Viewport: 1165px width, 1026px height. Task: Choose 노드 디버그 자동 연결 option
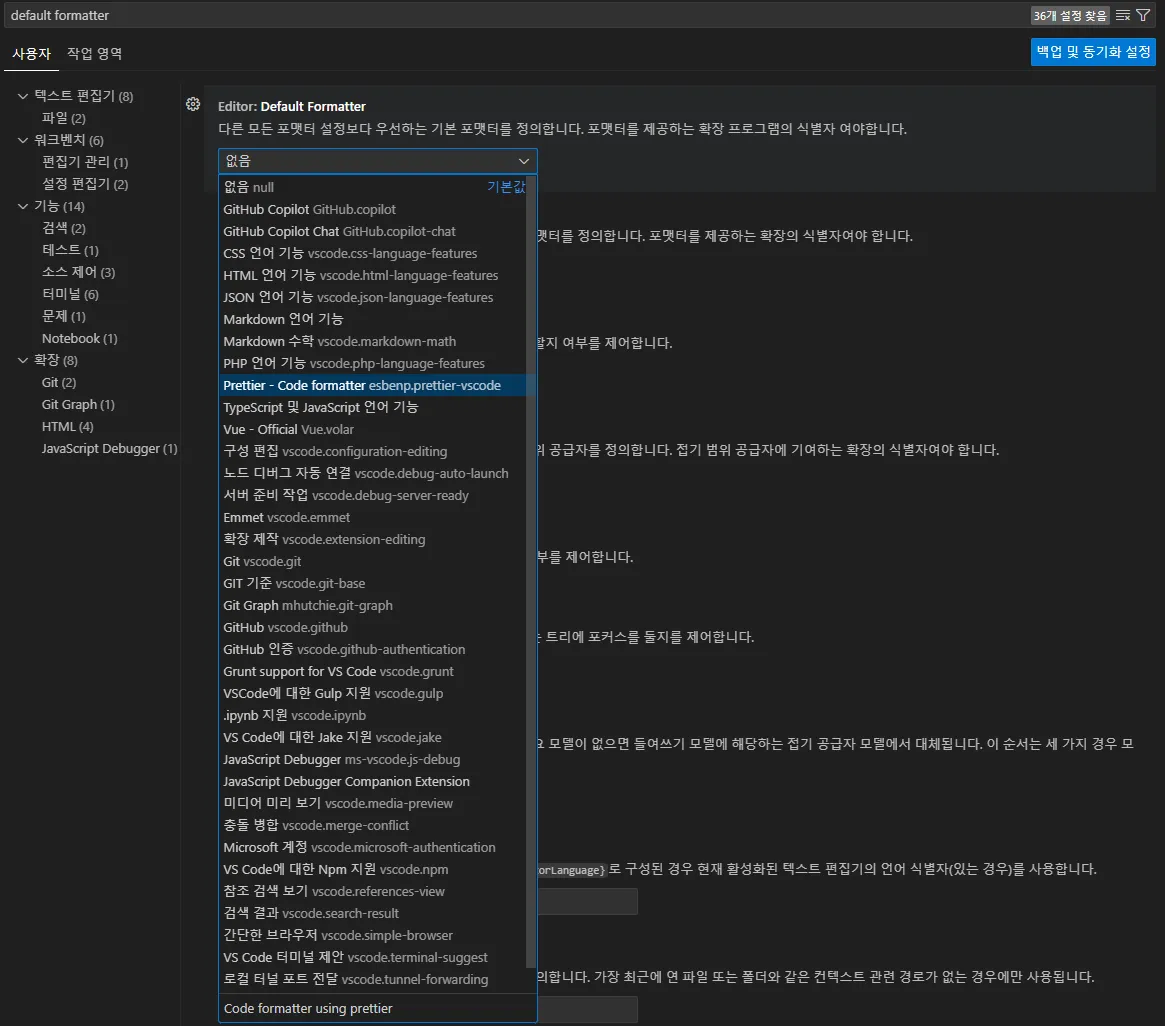[373, 473]
